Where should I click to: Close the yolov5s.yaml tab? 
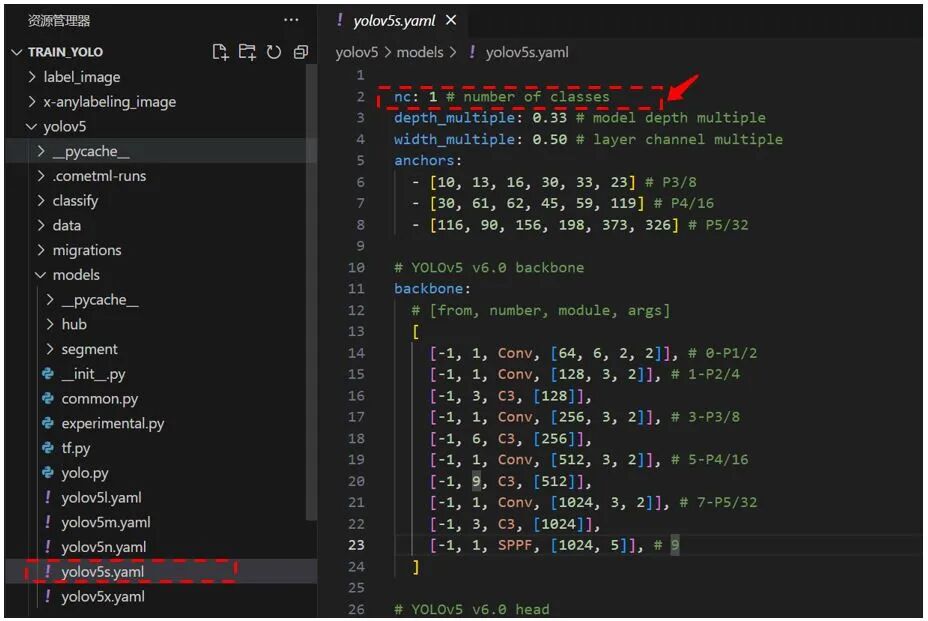pos(450,18)
